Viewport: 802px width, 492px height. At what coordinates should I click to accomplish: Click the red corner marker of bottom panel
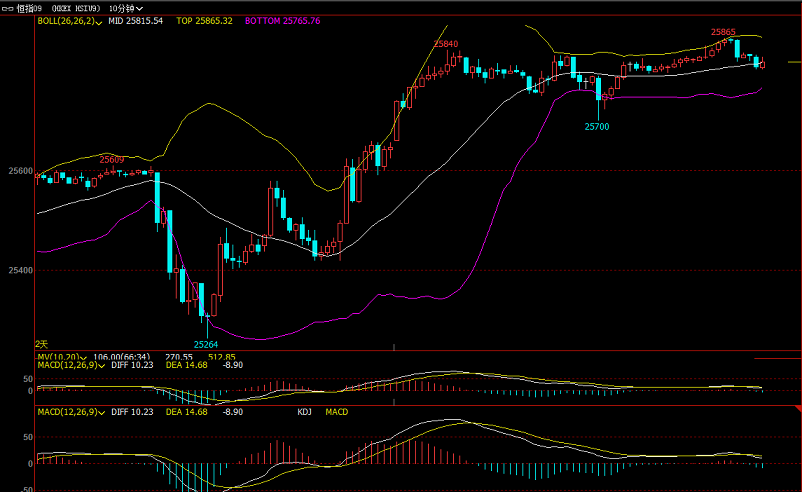(798, 409)
